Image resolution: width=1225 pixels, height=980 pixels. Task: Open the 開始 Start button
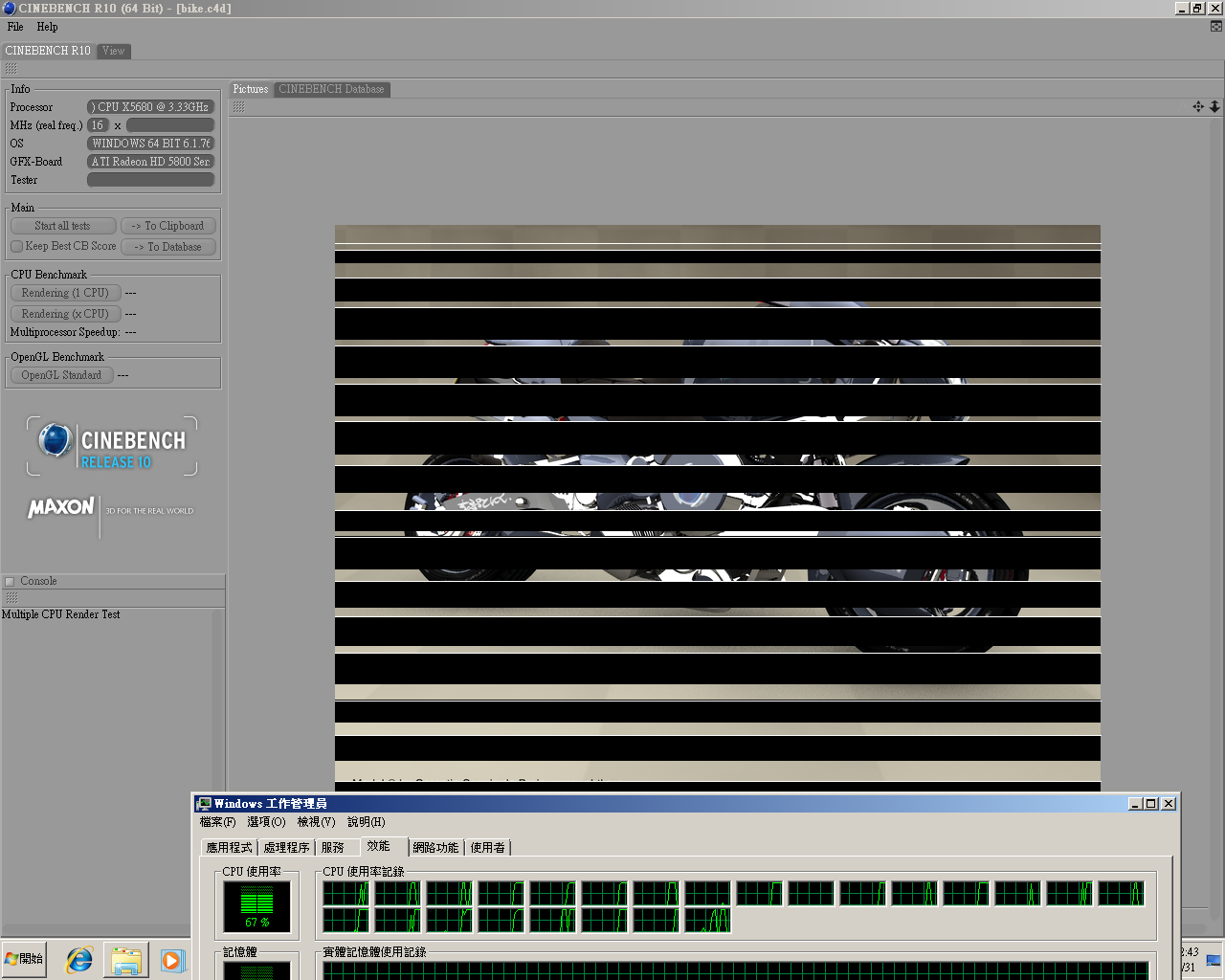[25, 959]
